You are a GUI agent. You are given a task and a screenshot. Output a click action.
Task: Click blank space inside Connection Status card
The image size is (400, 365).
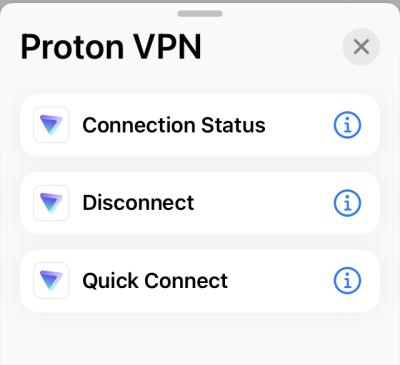(299, 125)
